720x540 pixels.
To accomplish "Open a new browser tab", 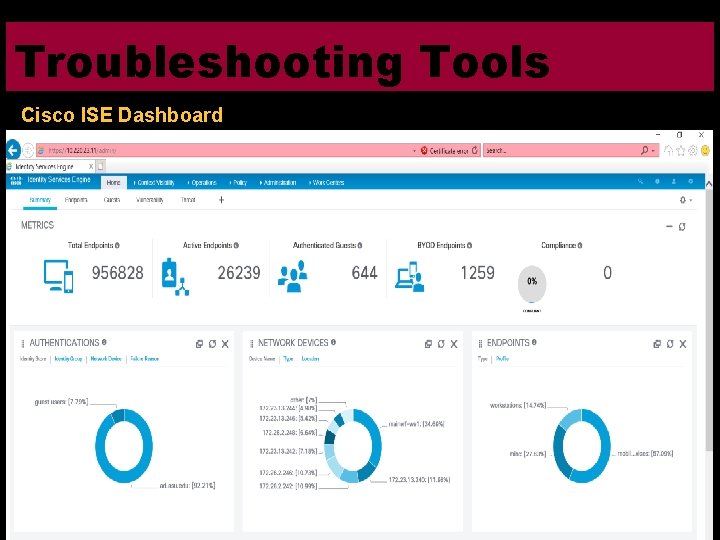I will coord(101,166).
